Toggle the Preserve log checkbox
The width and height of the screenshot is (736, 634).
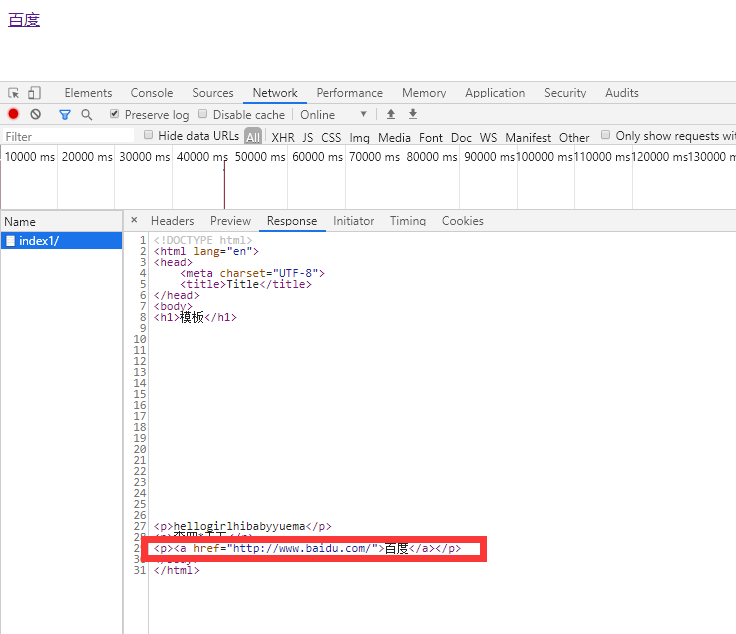click(x=114, y=114)
